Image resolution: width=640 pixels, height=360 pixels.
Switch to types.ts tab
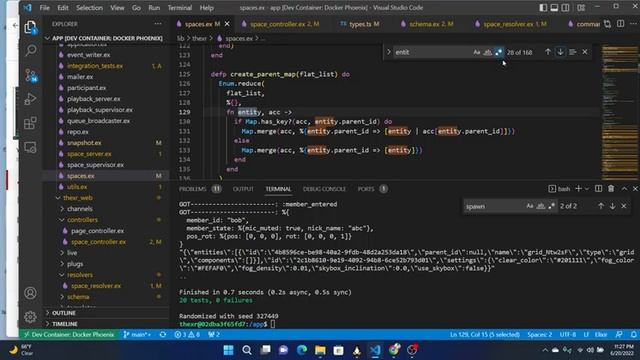pos(360,24)
